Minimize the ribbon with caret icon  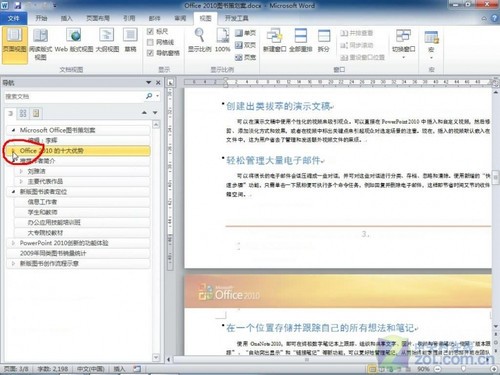point(484,19)
